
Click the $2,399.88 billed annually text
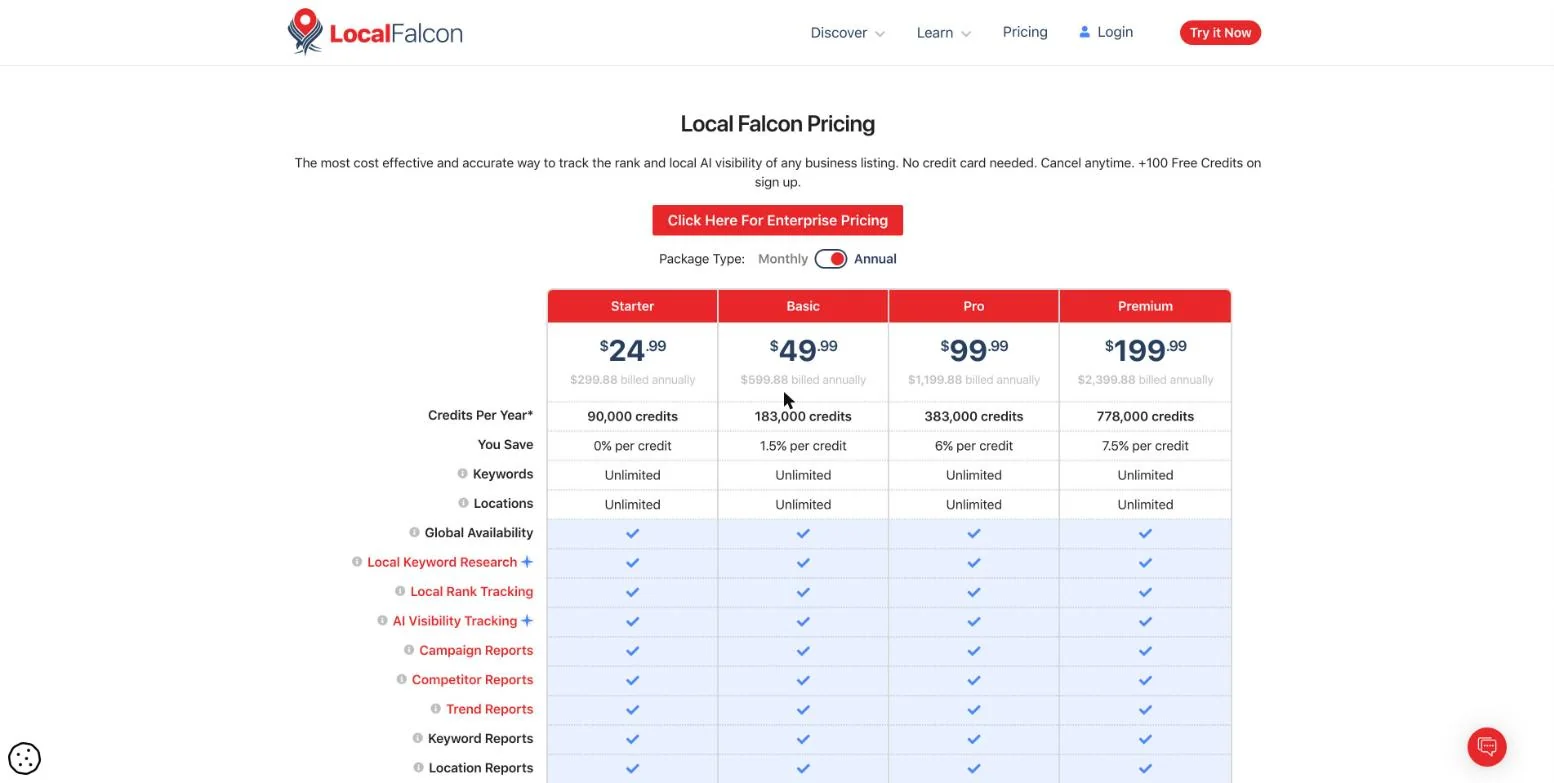click(1145, 380)
